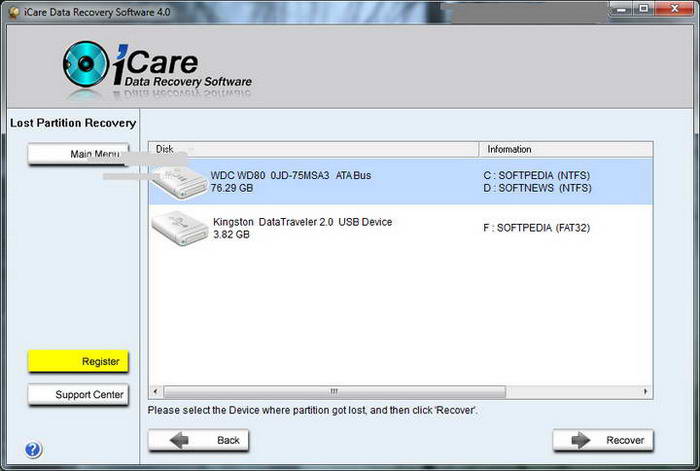Image resolution: width=700 pixels, height=471 pixels.
Task: Click the Lost Partition Recovery heading
Action: pos(73,123)
